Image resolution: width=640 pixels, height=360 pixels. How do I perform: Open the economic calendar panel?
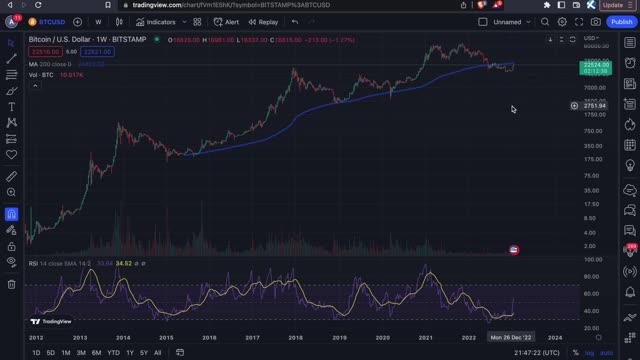click(630, 145)
